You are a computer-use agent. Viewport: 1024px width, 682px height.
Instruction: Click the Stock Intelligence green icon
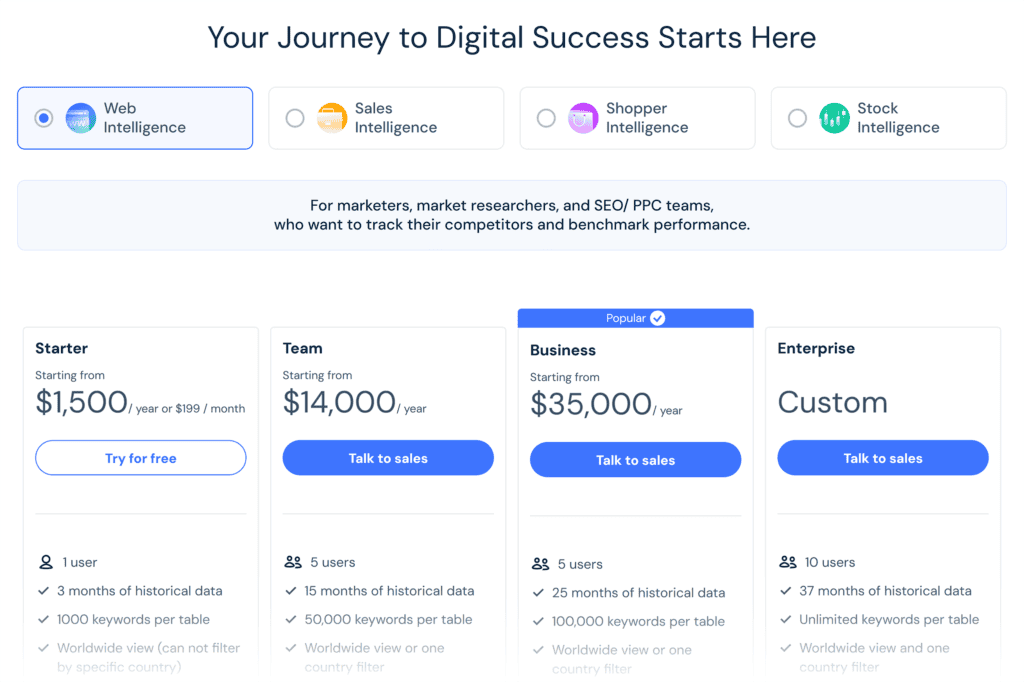(x=834, y=118)
